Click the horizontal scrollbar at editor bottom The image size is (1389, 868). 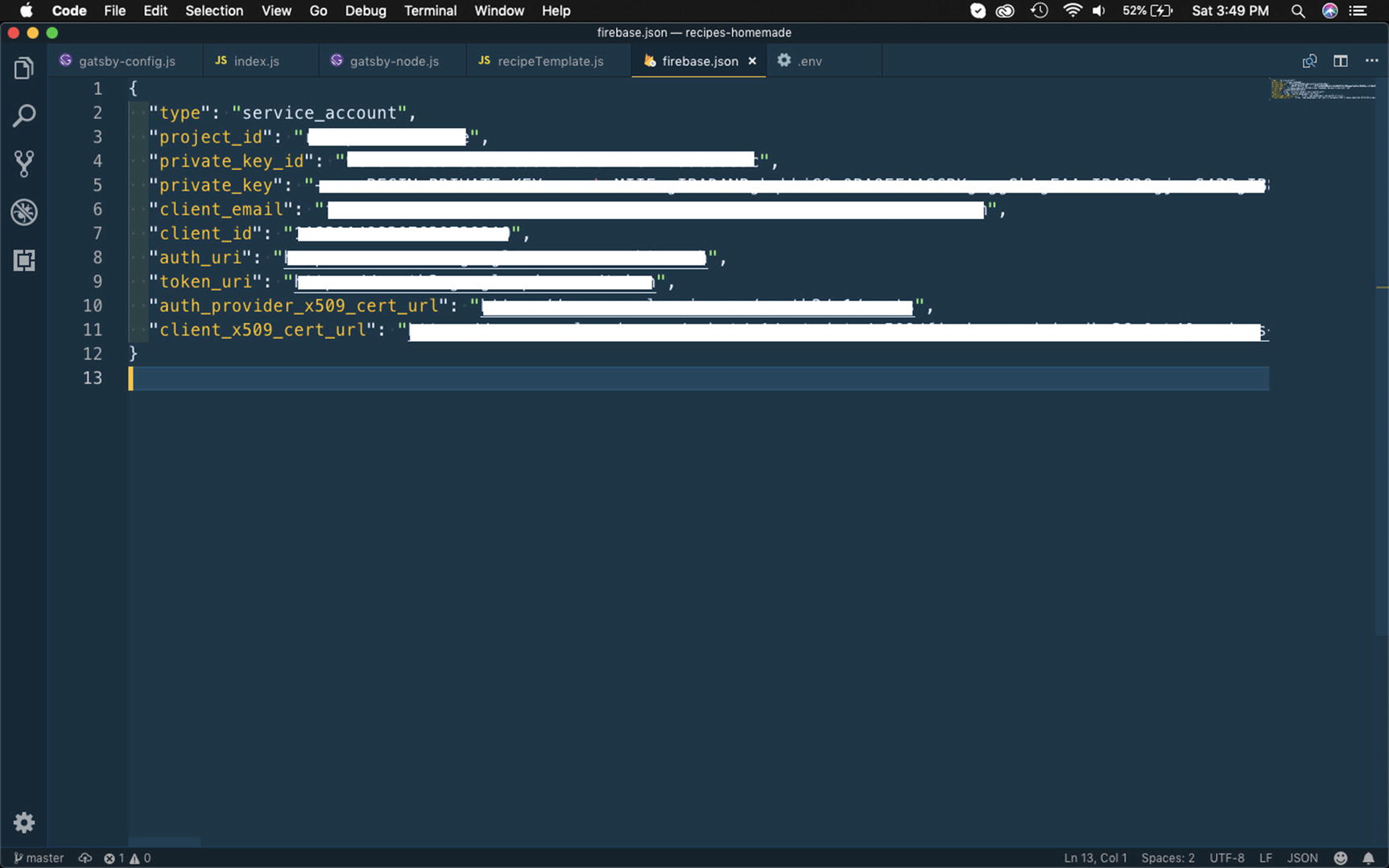click(x=164, y=842)
